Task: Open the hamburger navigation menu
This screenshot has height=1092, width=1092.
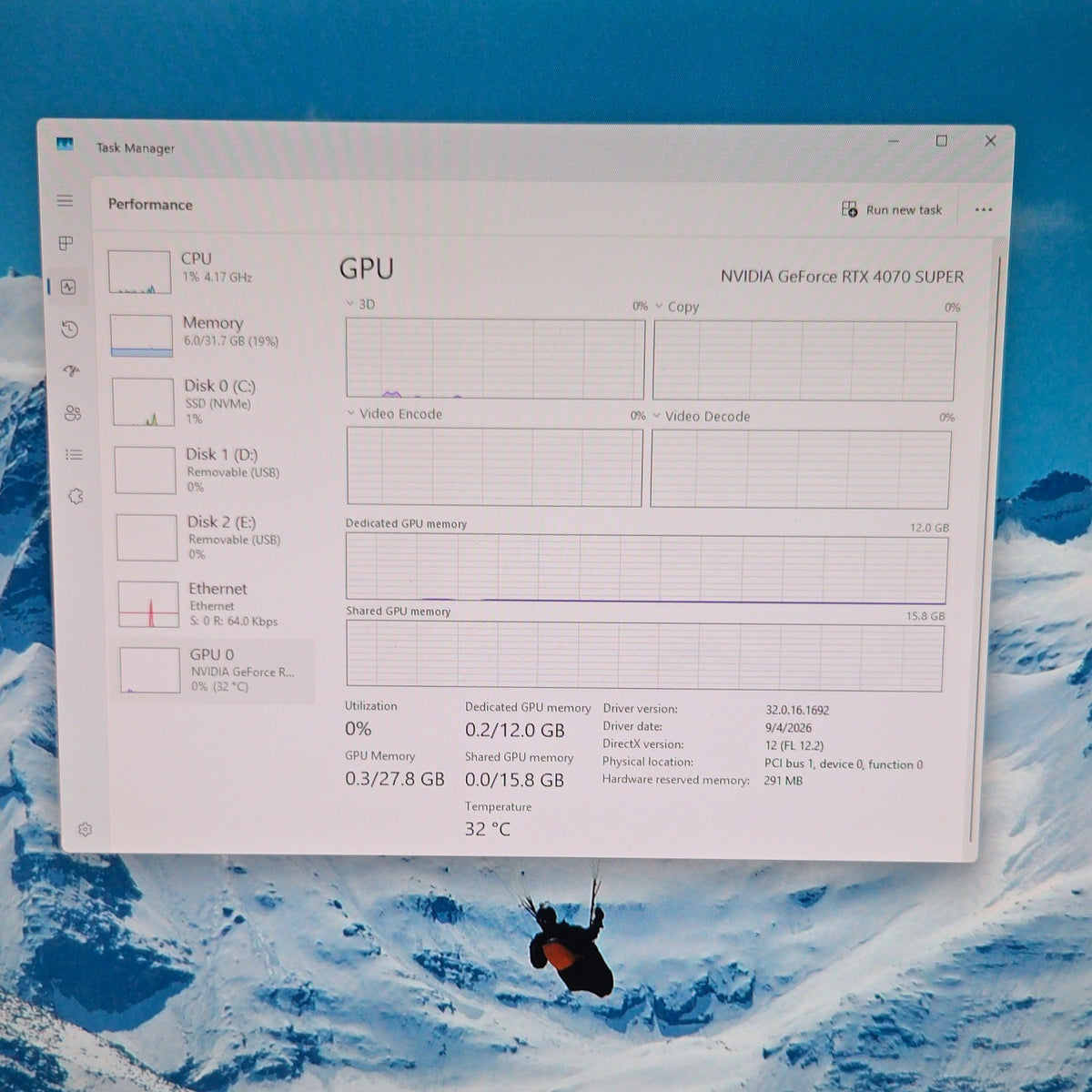Action: coord(66,200)
